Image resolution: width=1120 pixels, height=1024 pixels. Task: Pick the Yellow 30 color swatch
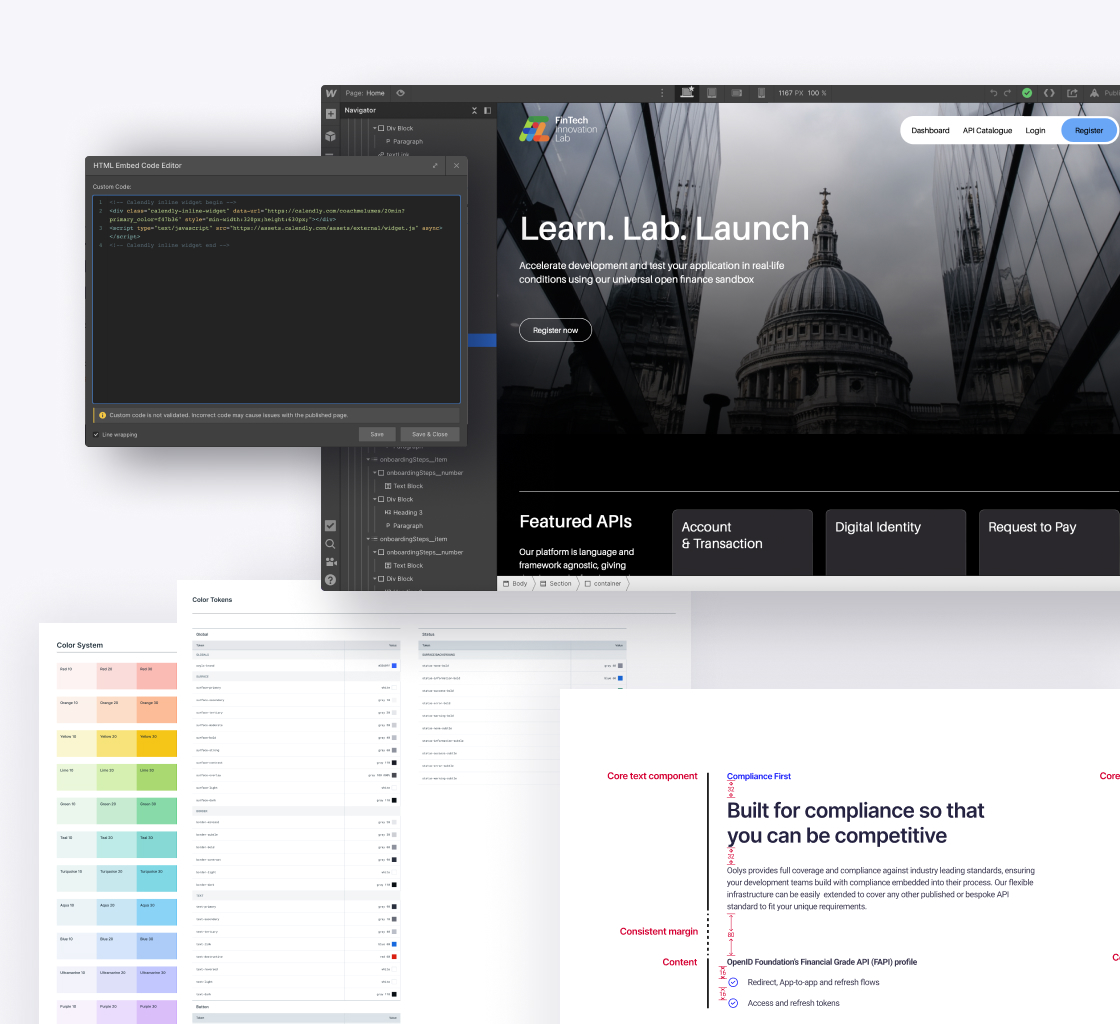pyautogui.click(x=156, y=743)
